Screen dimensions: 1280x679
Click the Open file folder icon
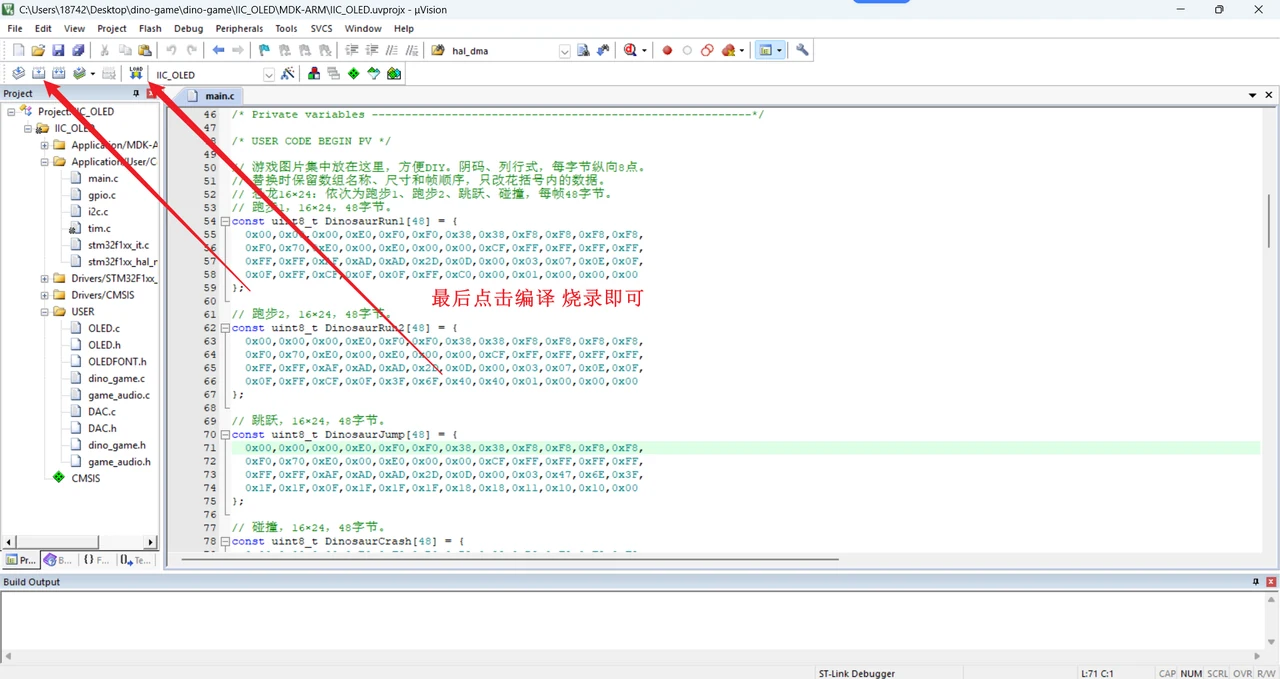38,51
